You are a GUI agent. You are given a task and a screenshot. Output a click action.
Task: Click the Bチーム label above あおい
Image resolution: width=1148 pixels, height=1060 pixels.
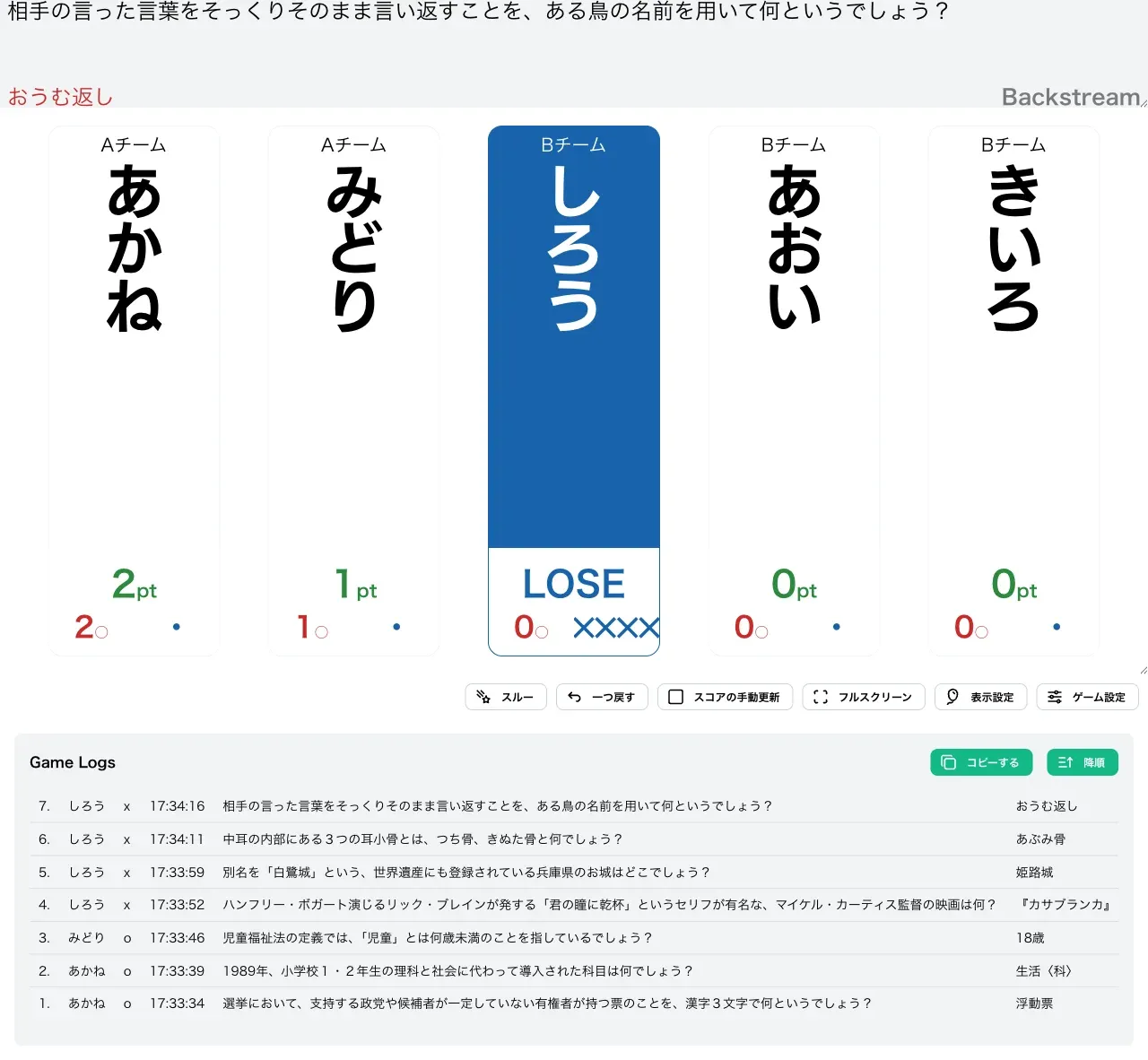coord(795,145)
